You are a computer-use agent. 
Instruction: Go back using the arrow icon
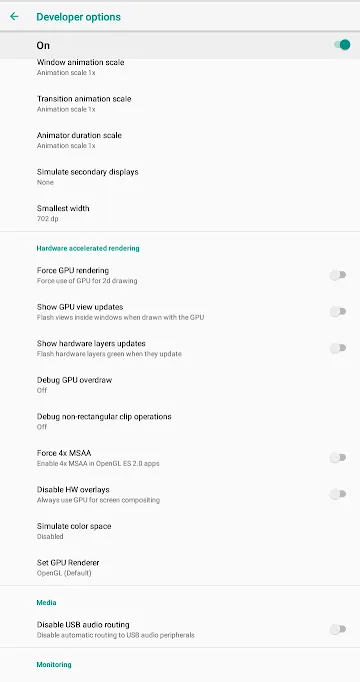point(14,17)
